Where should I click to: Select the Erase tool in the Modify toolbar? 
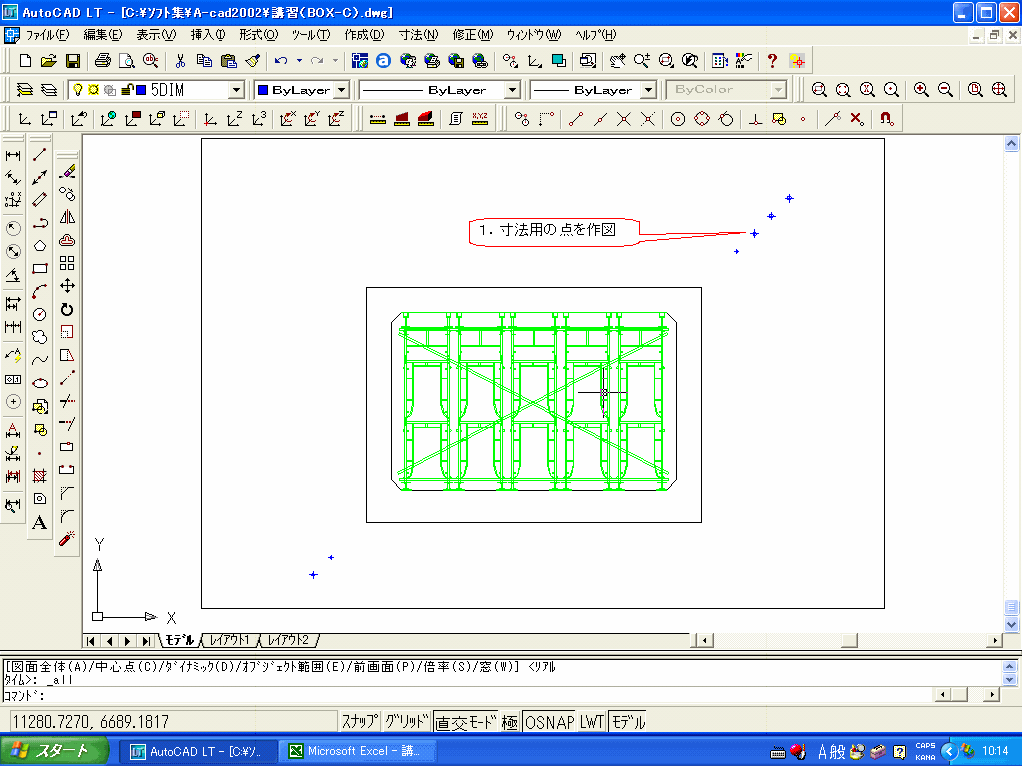tap(67, 172)
